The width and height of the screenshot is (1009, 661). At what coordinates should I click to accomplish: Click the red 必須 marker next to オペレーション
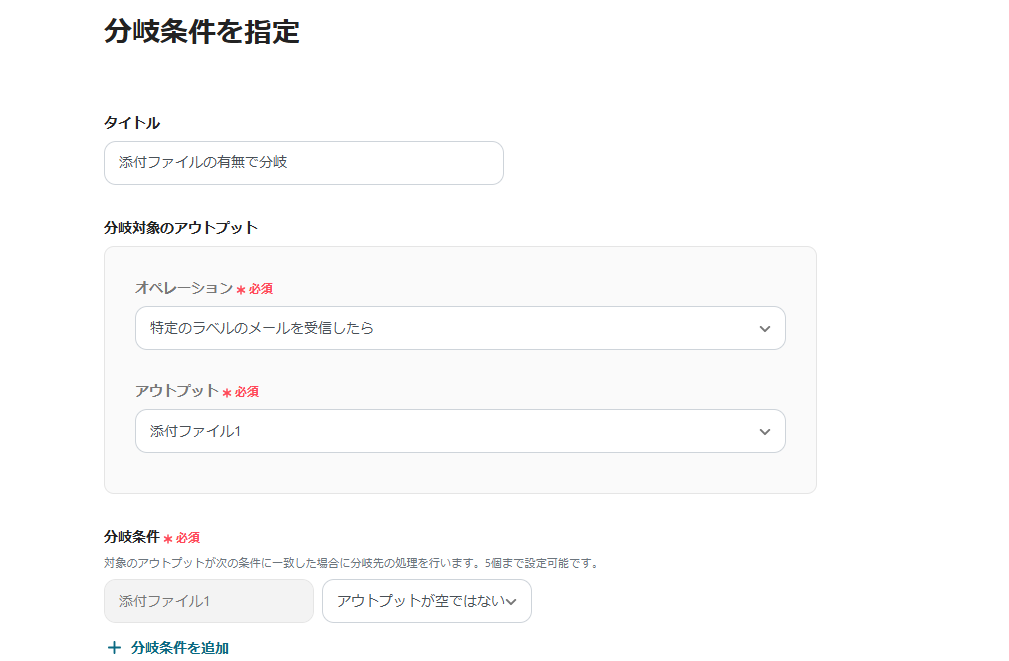click(255, 289)
